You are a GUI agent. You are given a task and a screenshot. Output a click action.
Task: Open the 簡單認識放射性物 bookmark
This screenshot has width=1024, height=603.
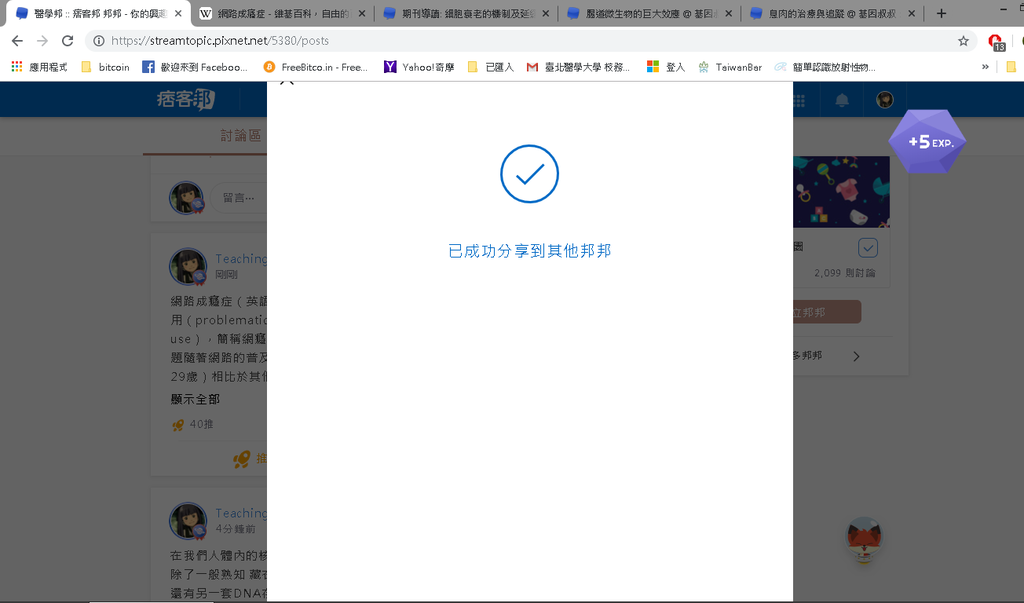click(825, 67)
